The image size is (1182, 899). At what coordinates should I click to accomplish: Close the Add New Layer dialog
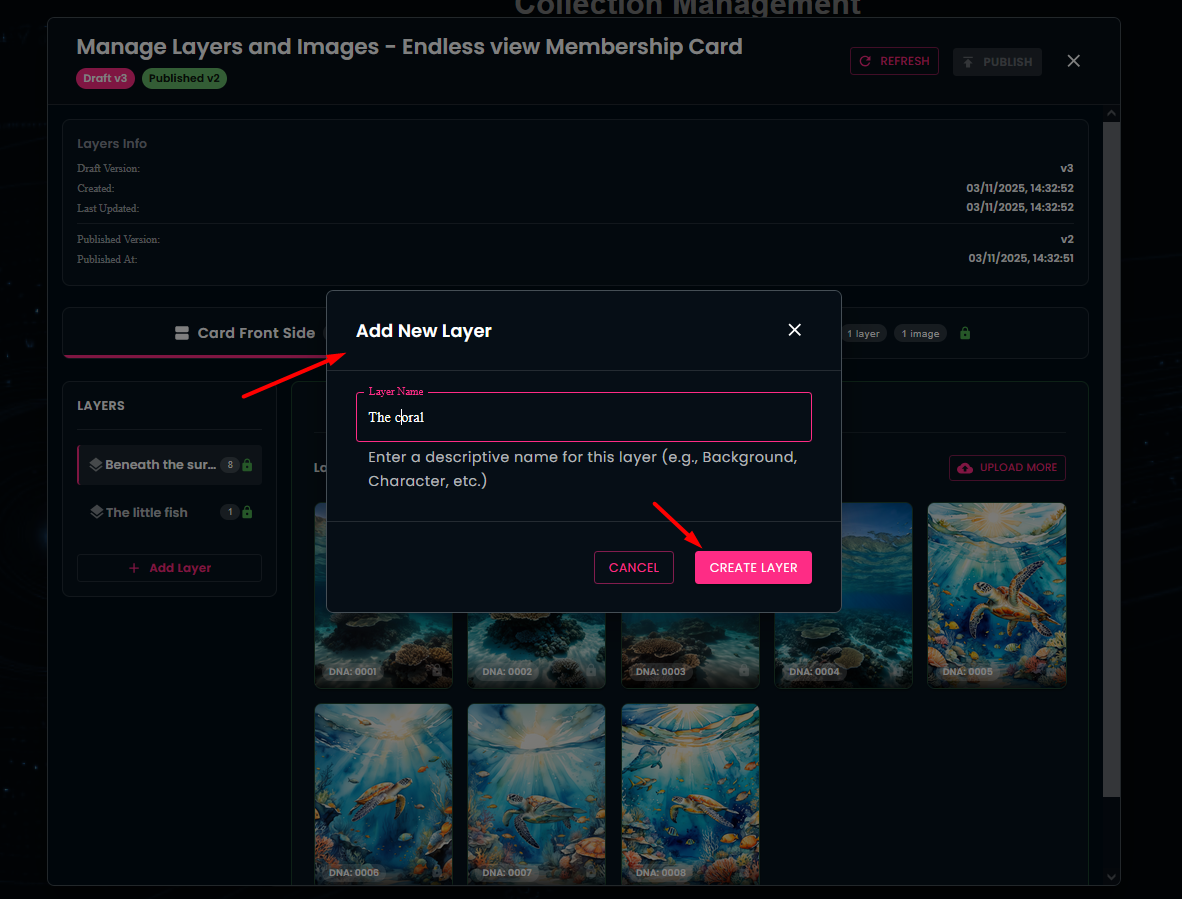[794, 330]
